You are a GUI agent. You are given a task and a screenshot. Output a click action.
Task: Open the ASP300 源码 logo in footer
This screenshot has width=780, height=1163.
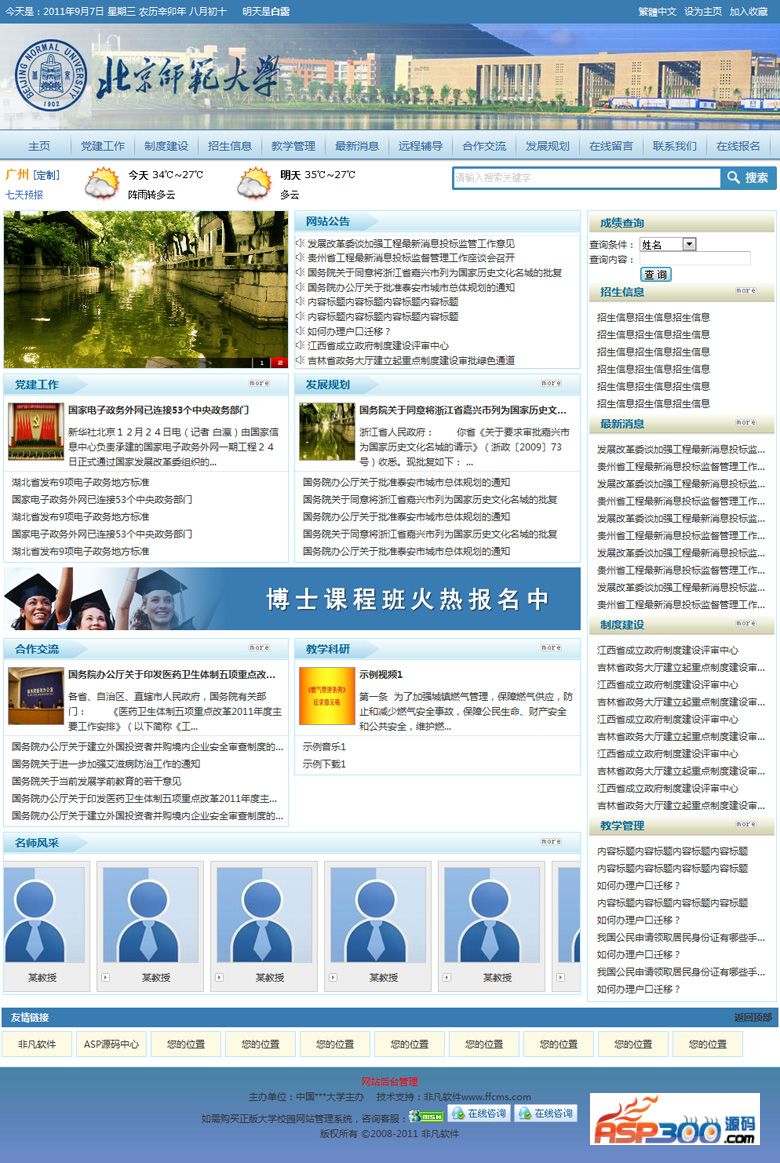674,1119
